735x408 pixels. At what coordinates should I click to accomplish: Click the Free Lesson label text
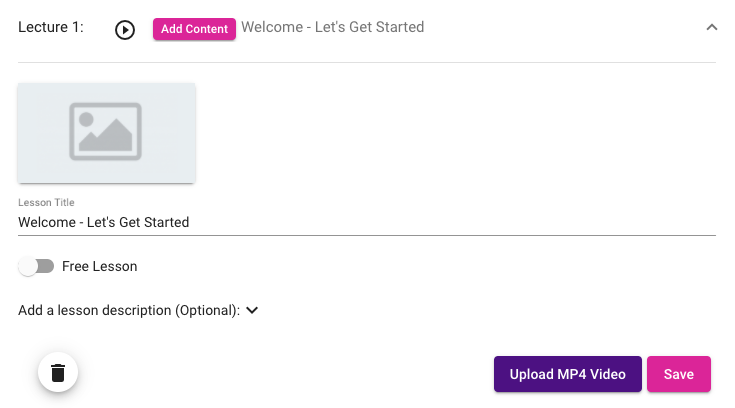point(100,266)
